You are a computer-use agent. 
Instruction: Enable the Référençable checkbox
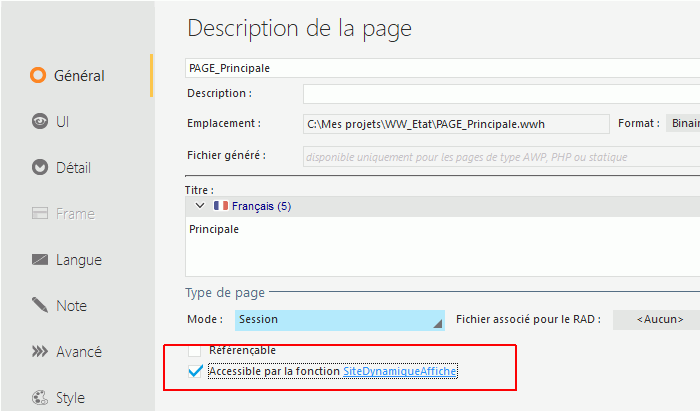(x=195, y=350)
